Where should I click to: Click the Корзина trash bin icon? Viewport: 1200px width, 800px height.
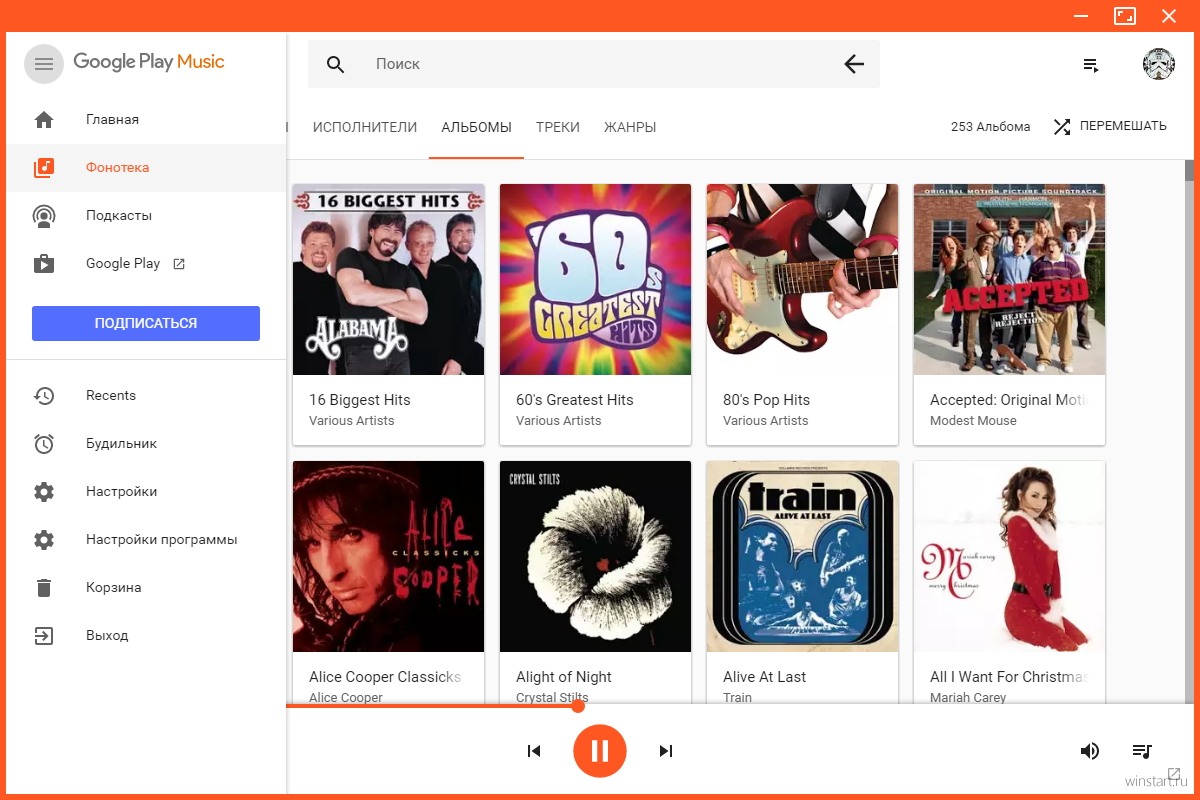tap(44, 588)
